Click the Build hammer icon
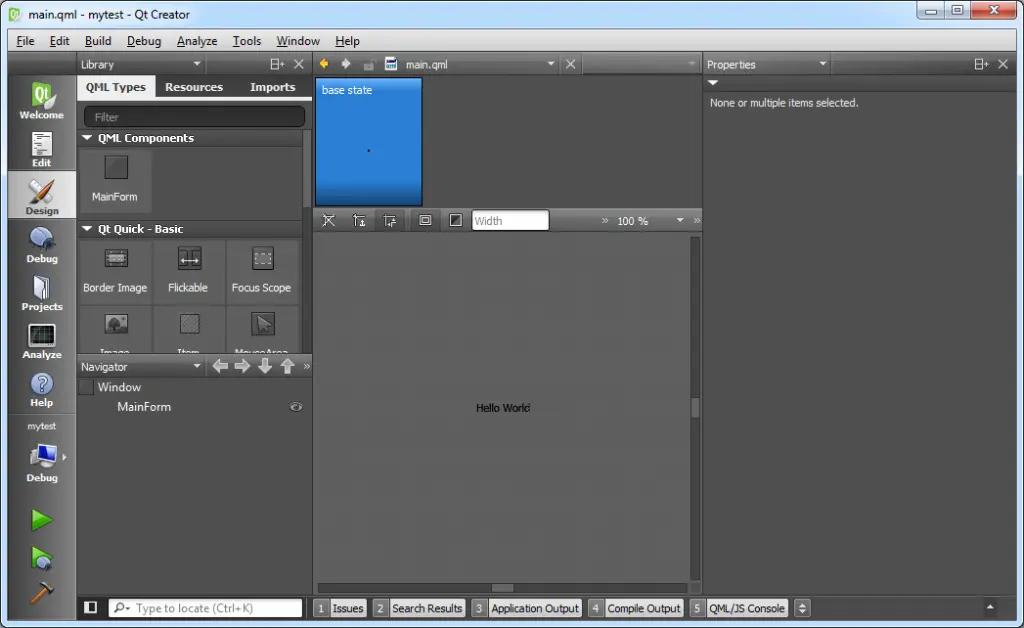Screen dimensions: 1024x628 click(x=41, y=592)
